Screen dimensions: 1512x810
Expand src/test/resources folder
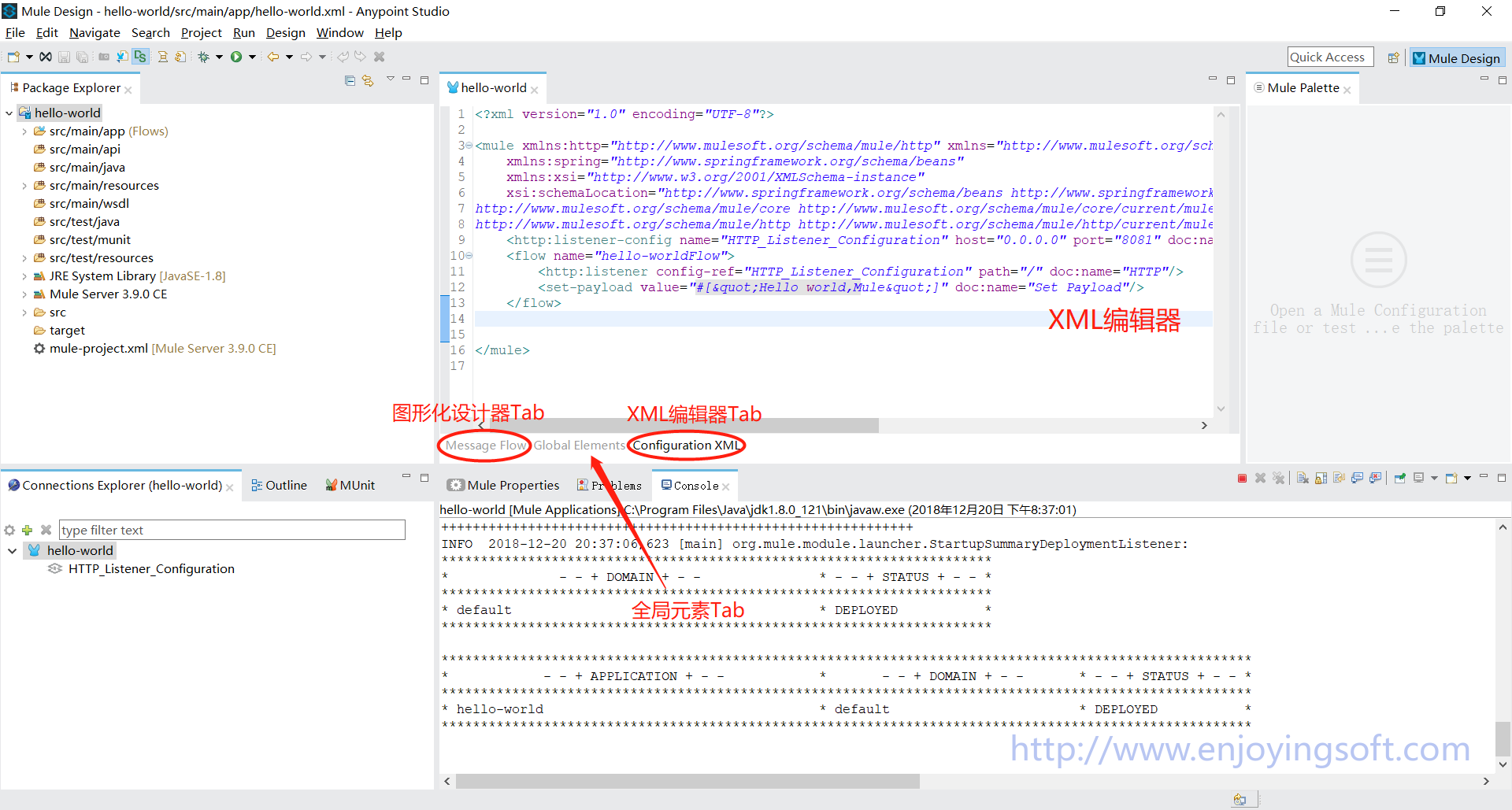[x=24, y=258]
